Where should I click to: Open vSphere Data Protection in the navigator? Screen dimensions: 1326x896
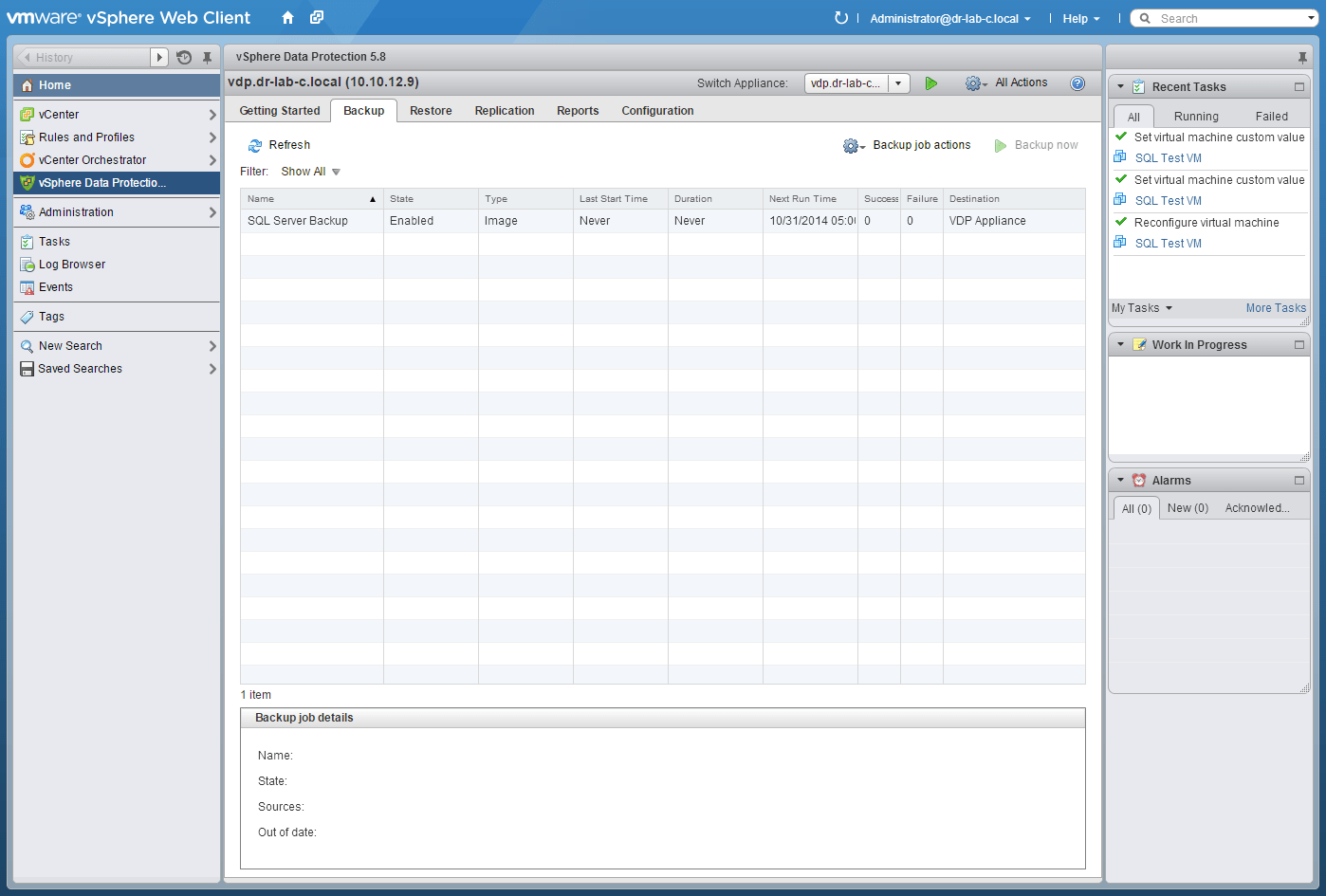(x=107, y=183)
